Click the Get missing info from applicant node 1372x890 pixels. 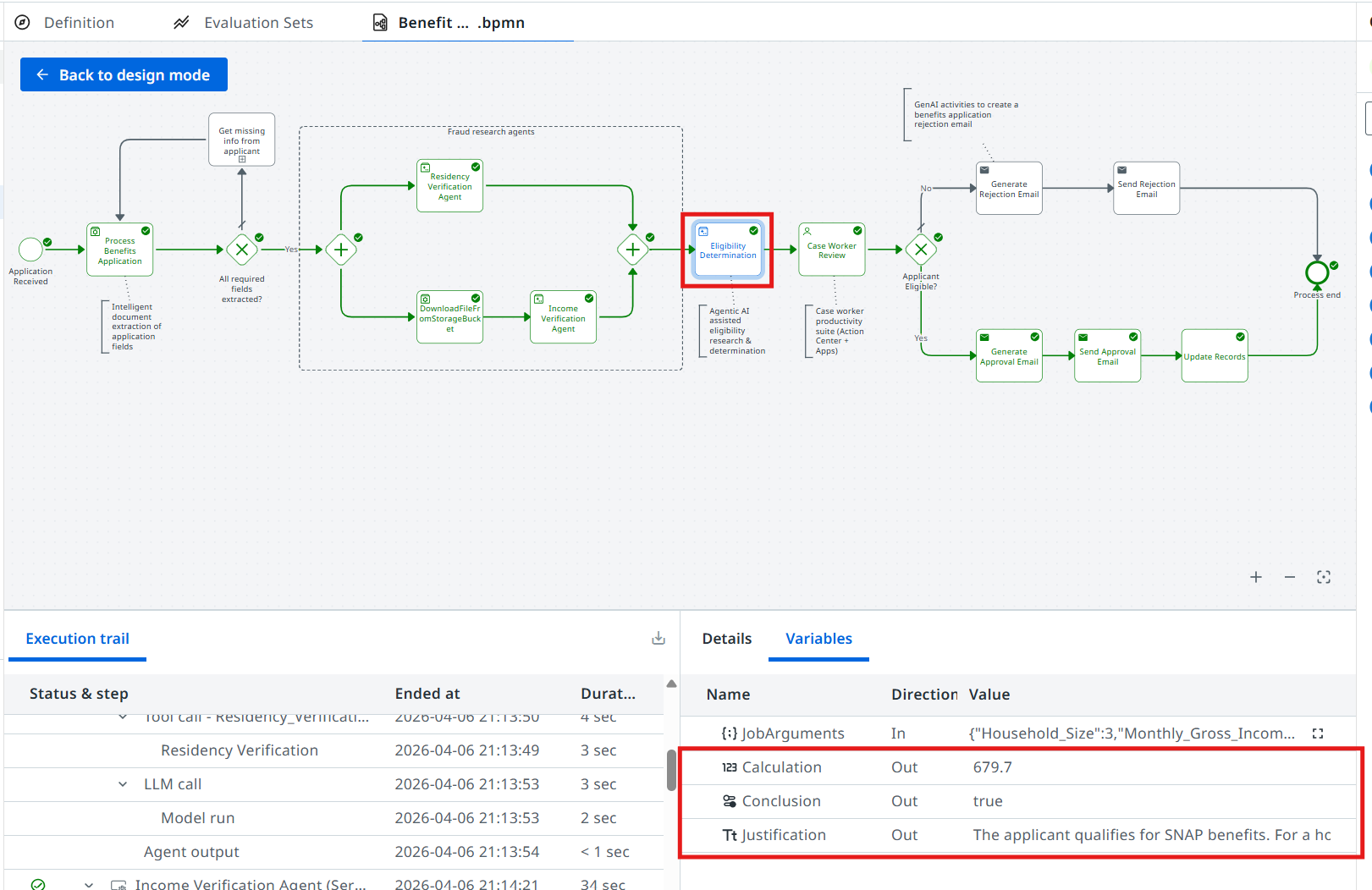(x=242, y=140)
